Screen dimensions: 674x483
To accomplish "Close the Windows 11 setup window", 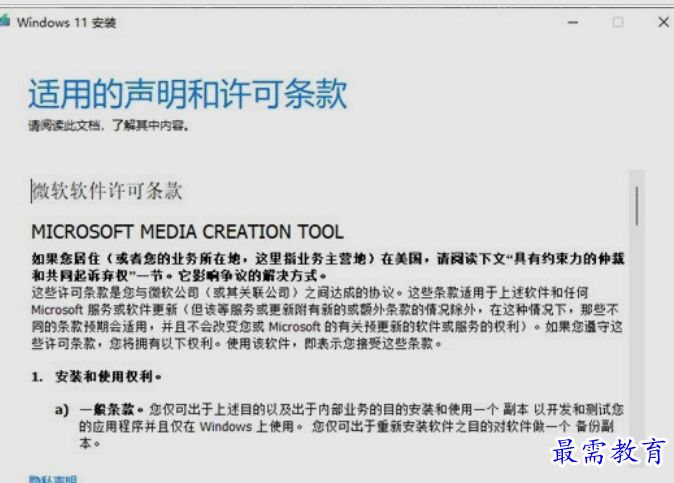I will coord(663,22).
